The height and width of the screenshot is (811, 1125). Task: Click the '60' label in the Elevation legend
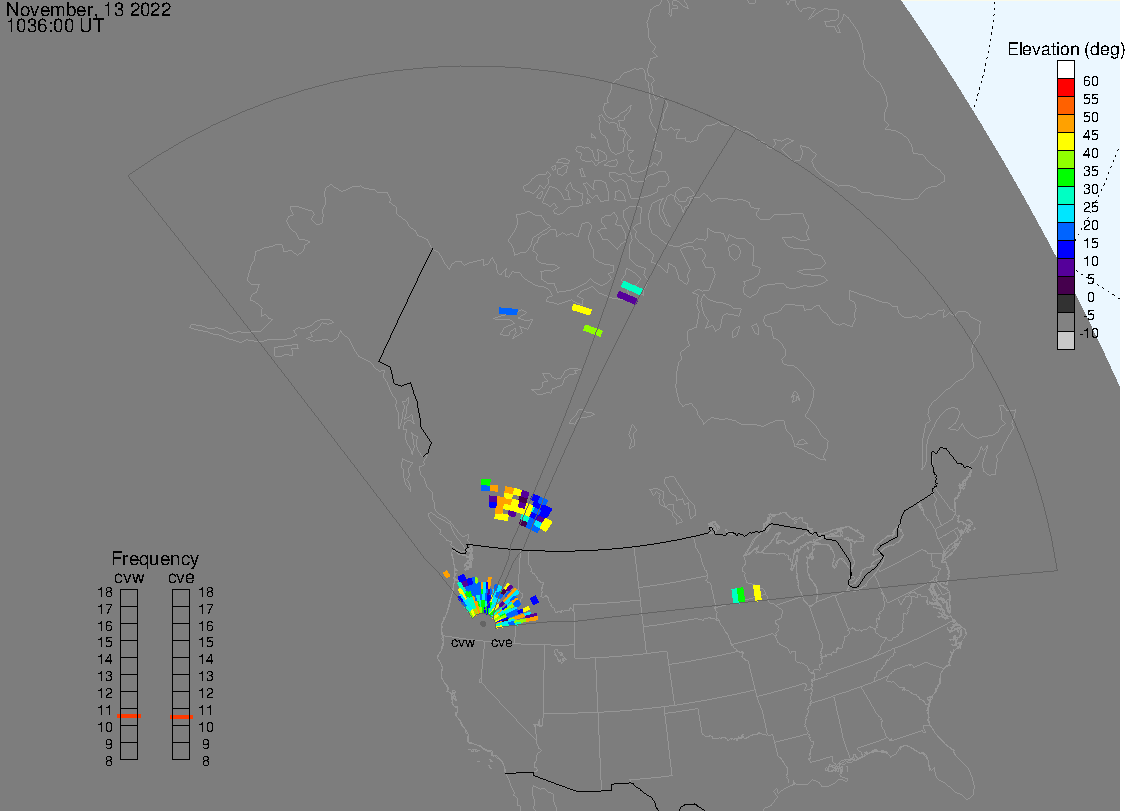(x=1091, y=81)
